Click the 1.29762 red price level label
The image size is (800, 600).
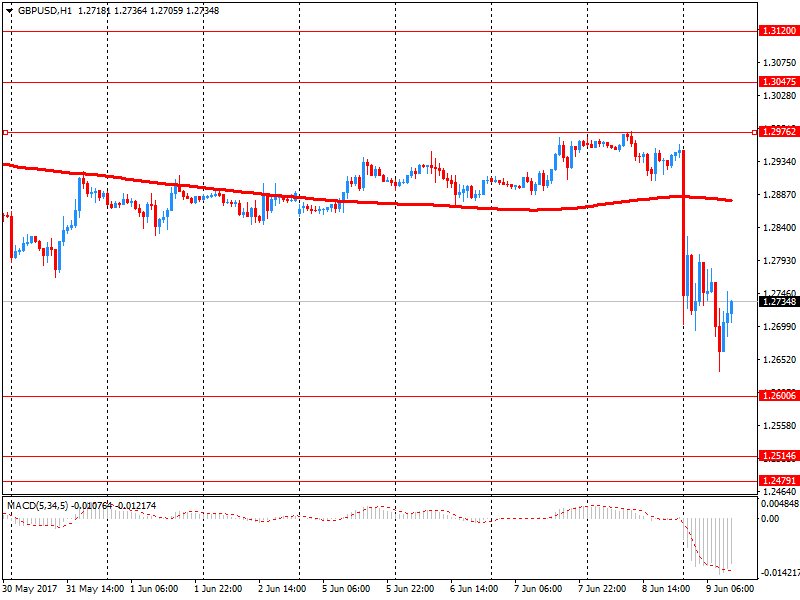coord(779,132)
